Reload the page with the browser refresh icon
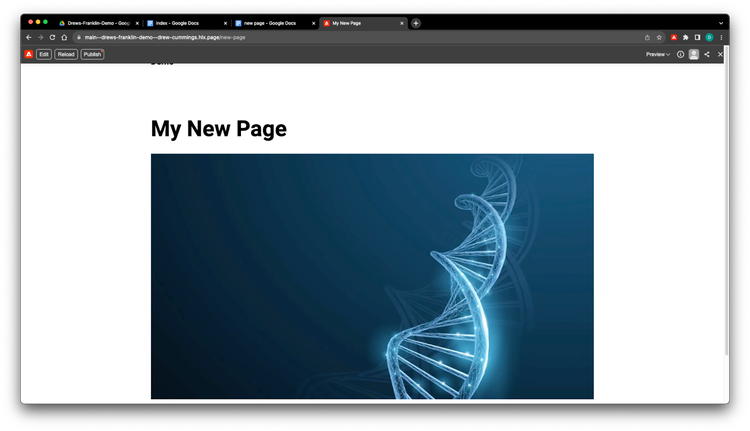Image resolution: width=750 pixels, height=431 pixels. coord(52,37)
